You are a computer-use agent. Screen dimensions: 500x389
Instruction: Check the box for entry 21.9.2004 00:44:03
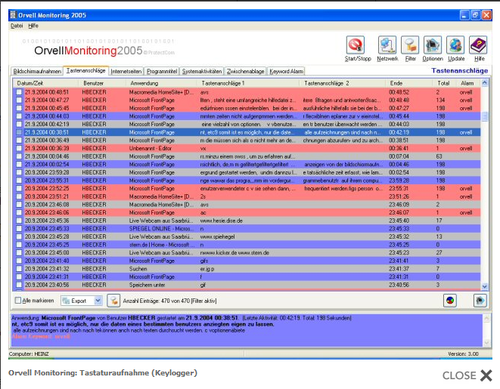pyautogui.click(x=19, y=116)
